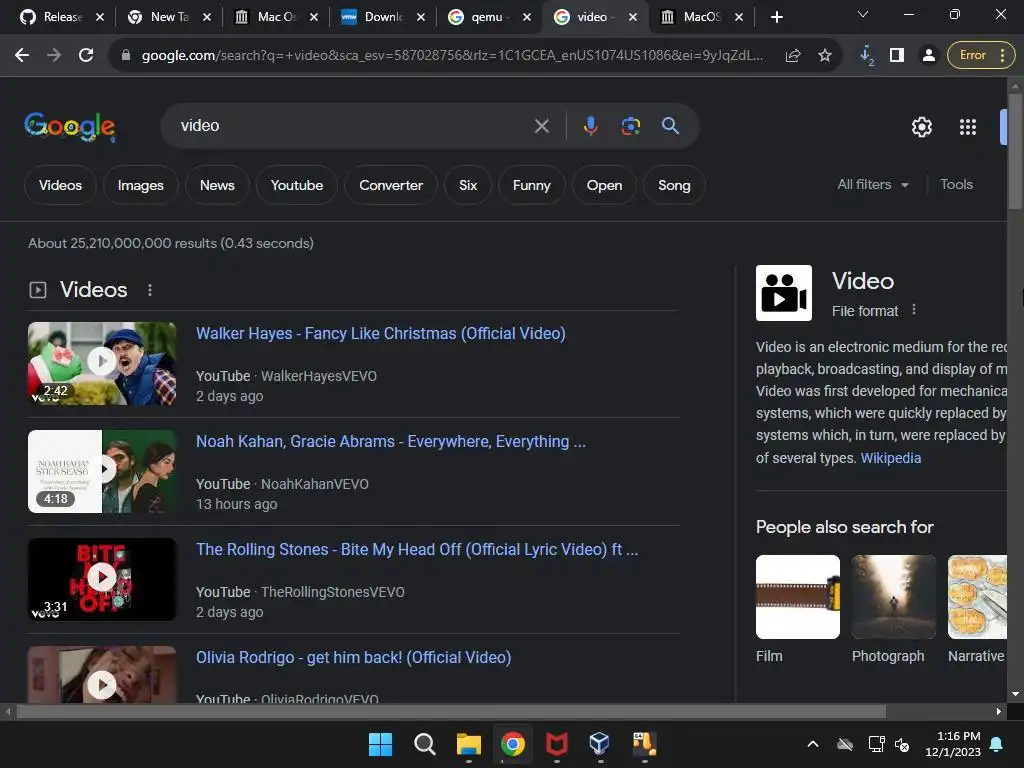The height and width of the screenshot is (768, 1024).
Task: Open more options beside File format
Action: point(914,310)
